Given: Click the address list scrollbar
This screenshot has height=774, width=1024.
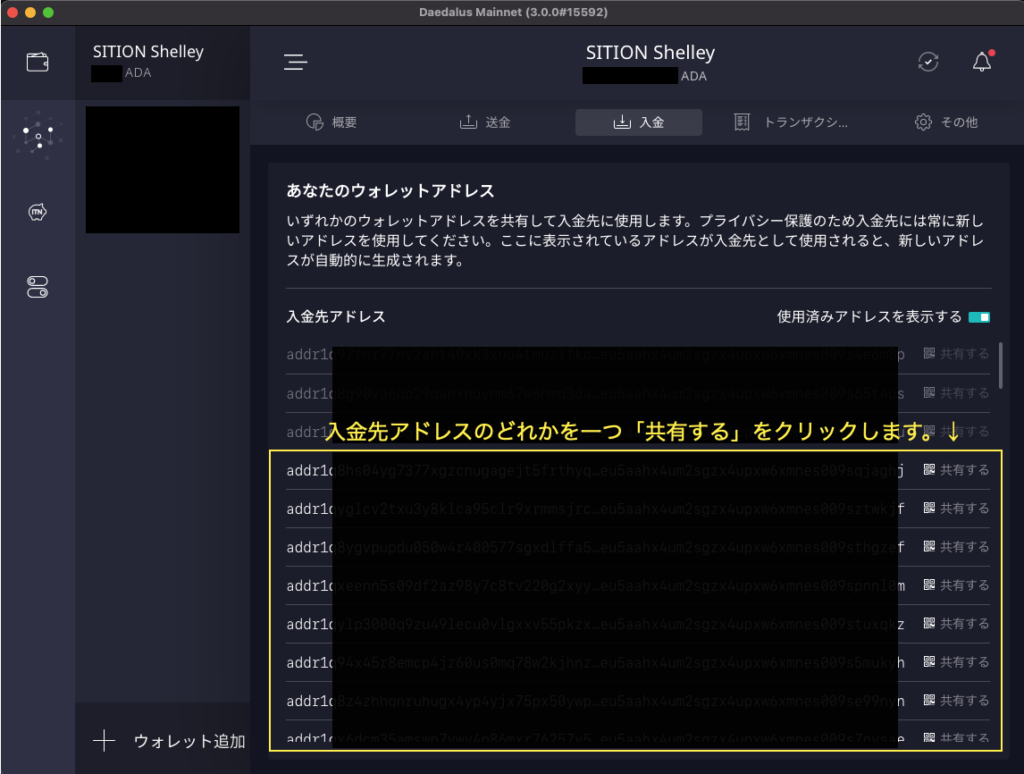Looking at the screenshot, I should point(1001,365).
